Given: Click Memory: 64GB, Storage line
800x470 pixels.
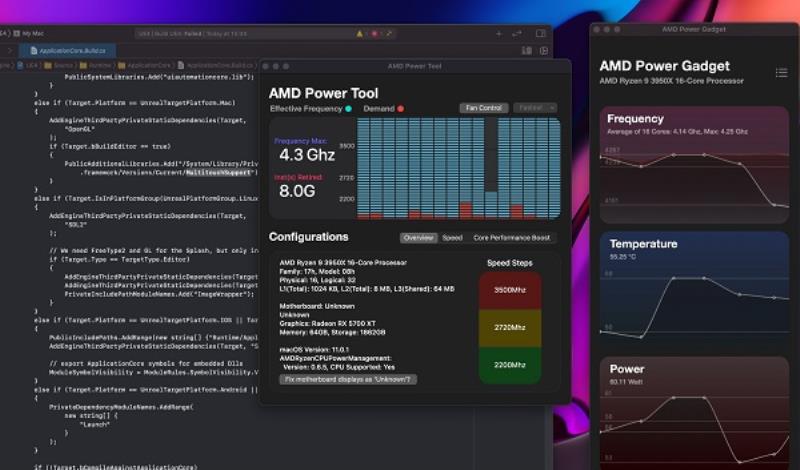Looking at the screenshot, I should pos(332,332).
